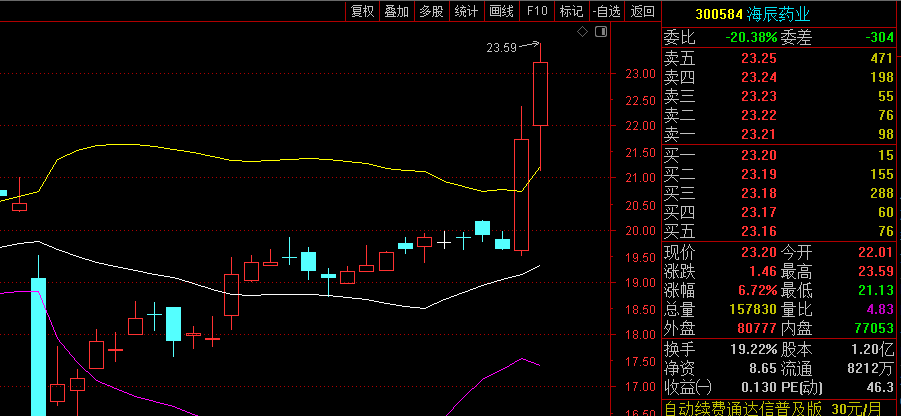Select the 总量 value 157830
Image resolution: width=901 pixels, height=416 pixels.
click(753, 310)
